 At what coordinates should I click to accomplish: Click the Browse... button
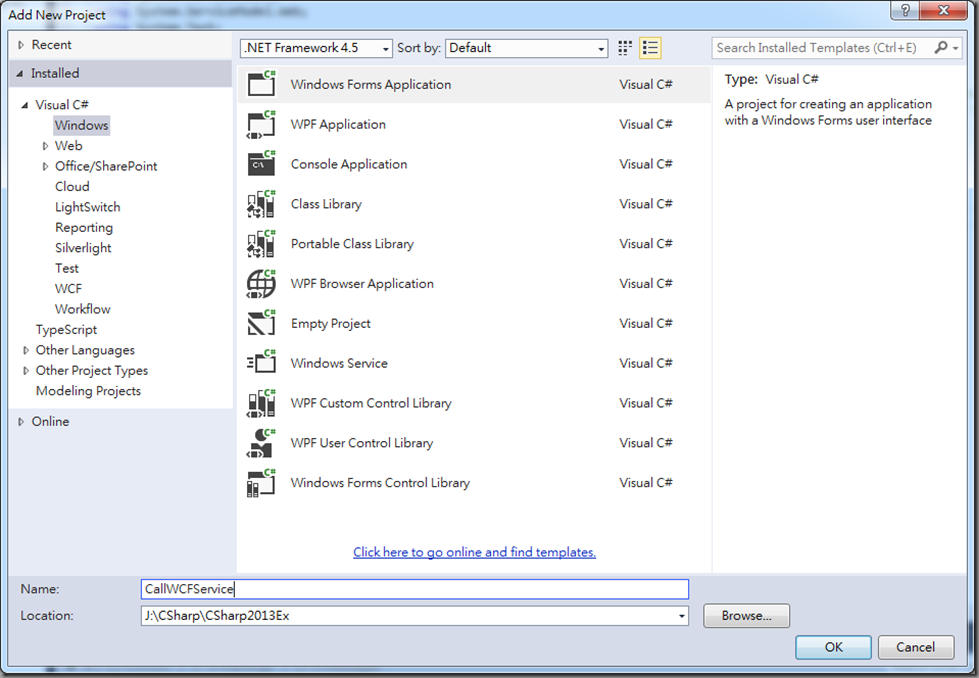point(746,616)
